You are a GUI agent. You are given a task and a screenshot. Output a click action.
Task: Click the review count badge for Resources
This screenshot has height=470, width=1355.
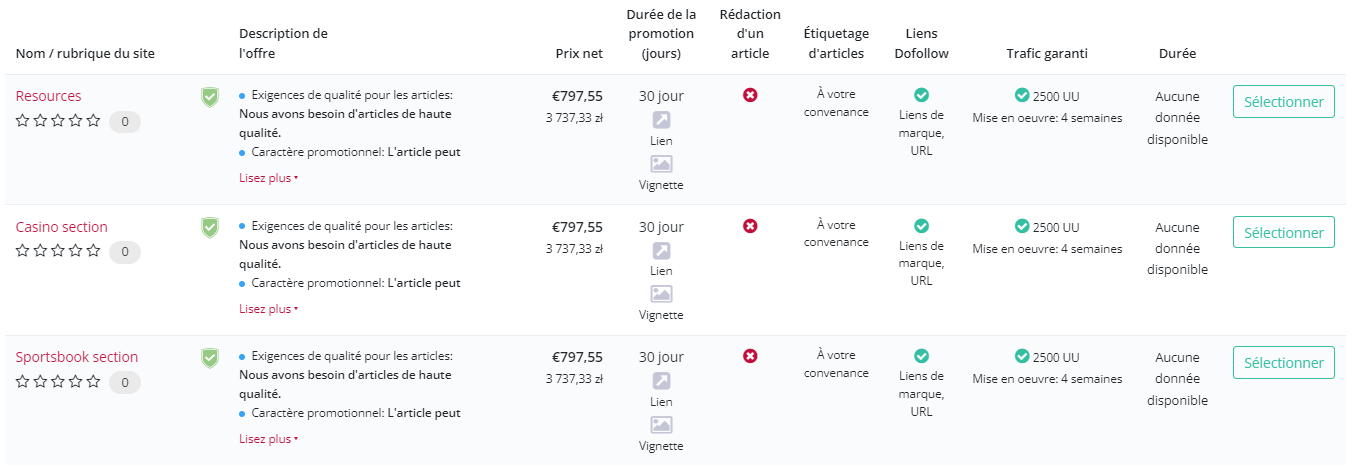[x=125, y=122]
